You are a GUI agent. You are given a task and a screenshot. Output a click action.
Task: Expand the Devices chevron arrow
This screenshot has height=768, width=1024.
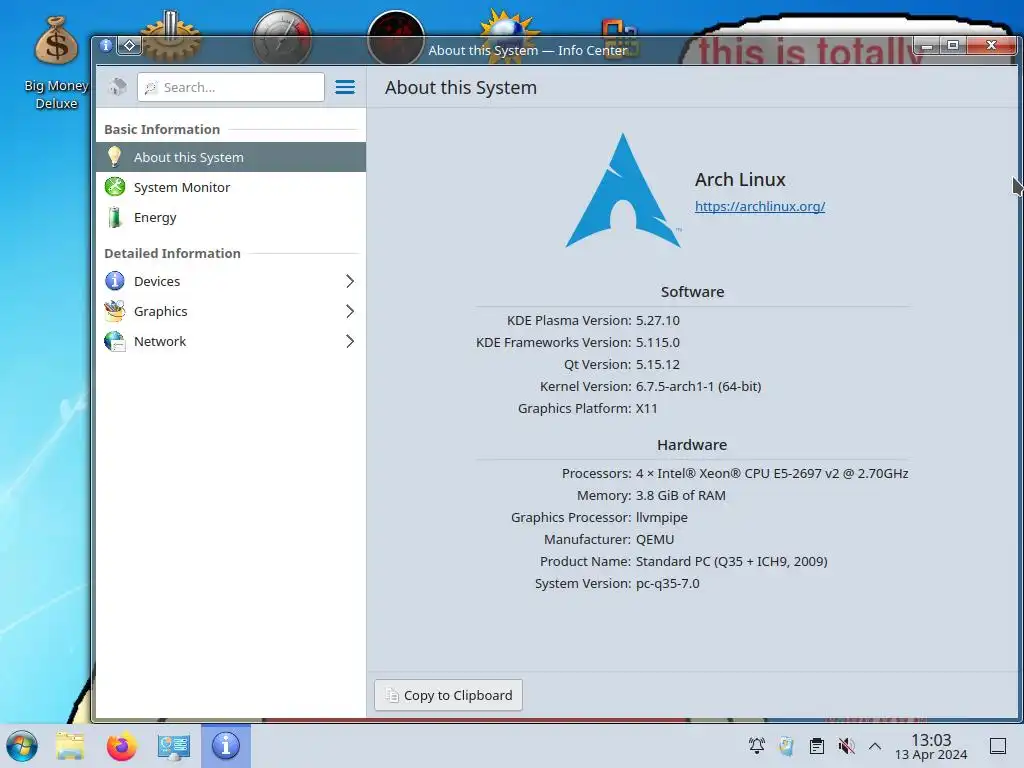point(350,281)
